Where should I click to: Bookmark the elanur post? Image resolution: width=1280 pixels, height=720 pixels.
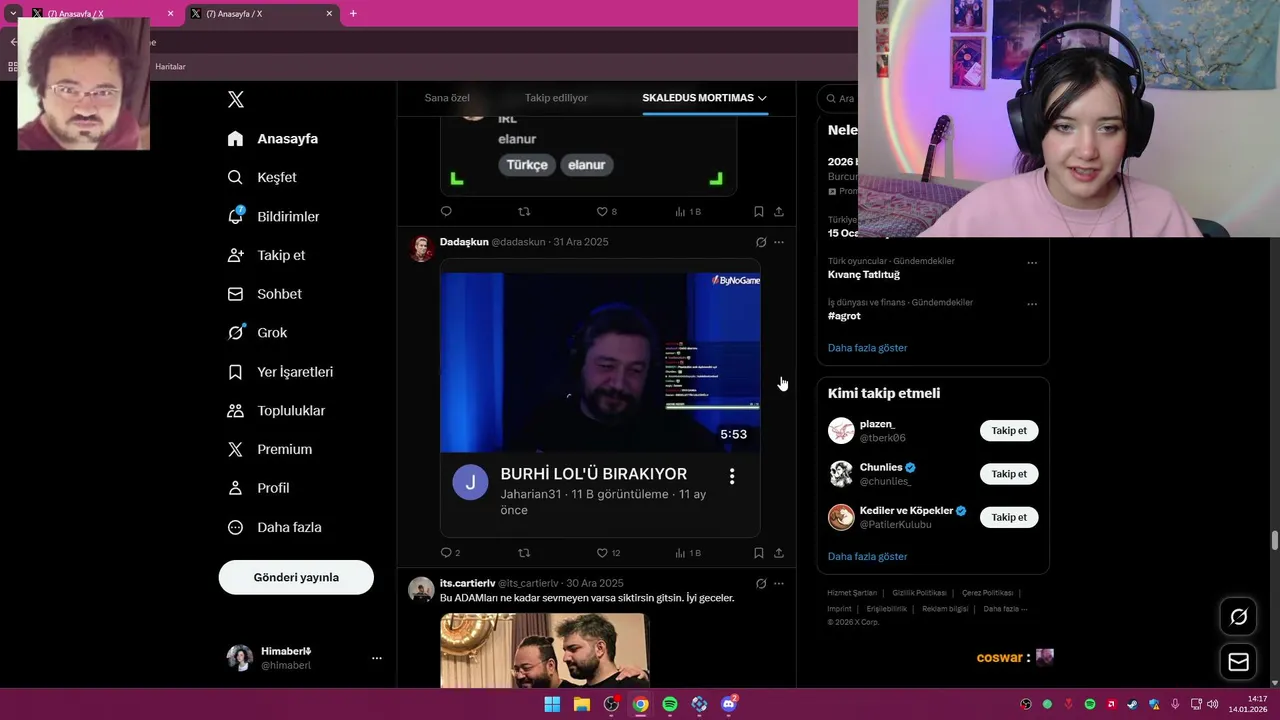click(x=759, y=212)
